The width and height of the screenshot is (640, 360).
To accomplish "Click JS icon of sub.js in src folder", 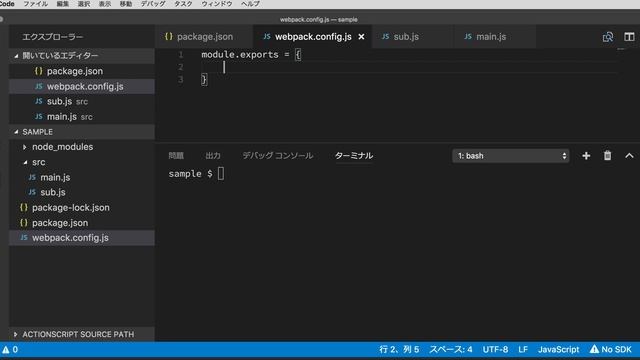I will point(32,192).
